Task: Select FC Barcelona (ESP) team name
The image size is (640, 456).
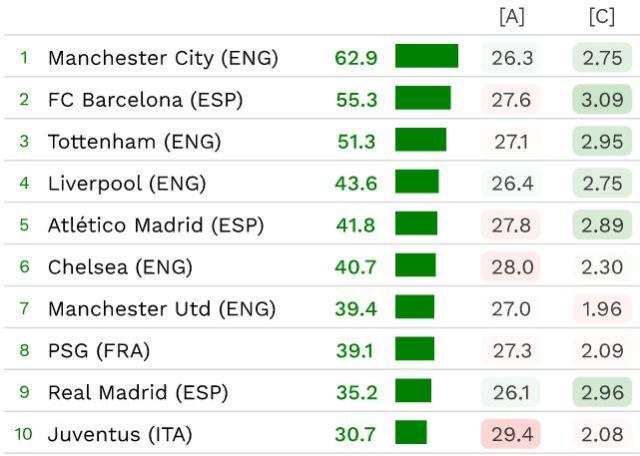Action: (145, 100)
